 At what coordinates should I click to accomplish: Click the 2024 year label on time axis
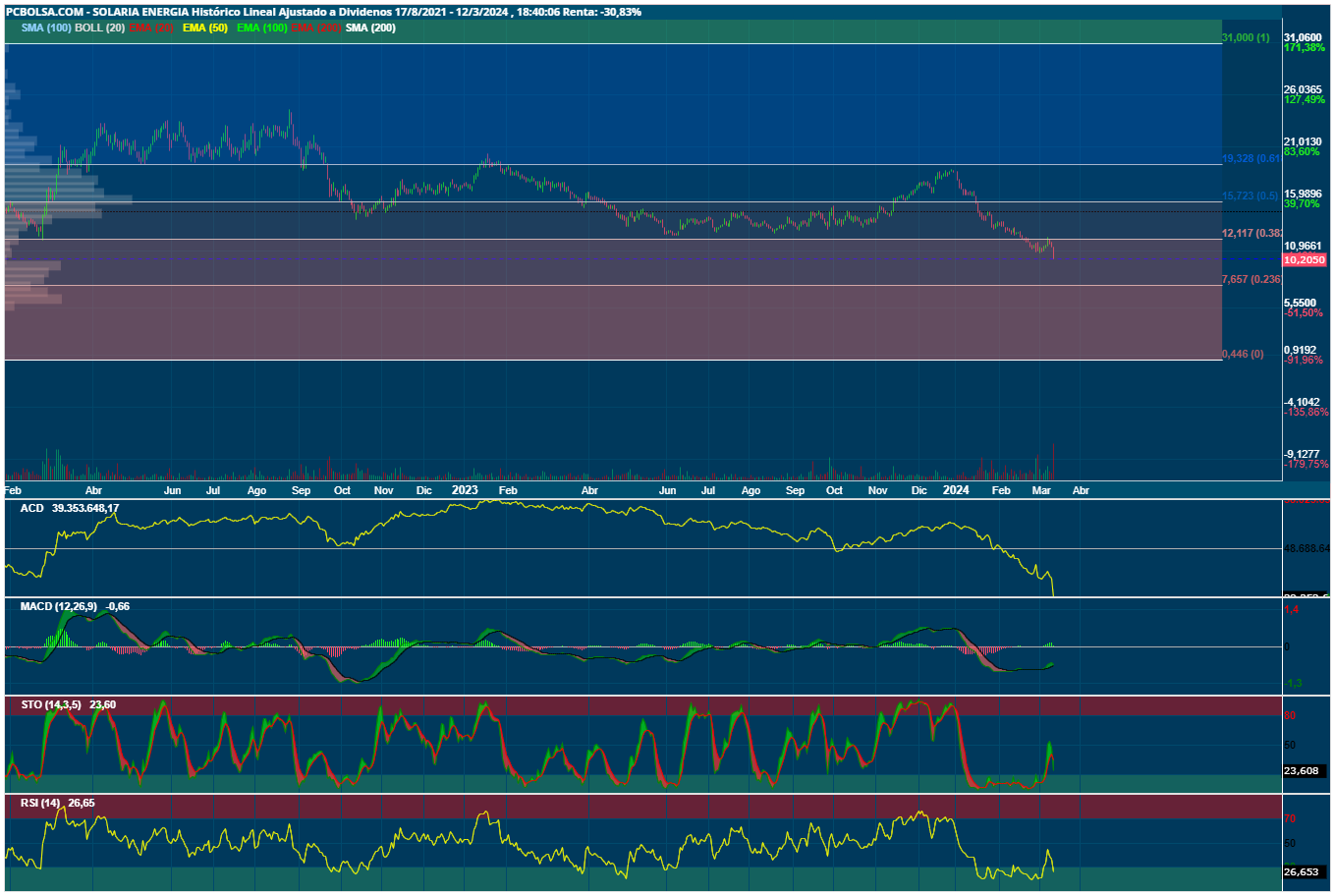tap(956, 489)
